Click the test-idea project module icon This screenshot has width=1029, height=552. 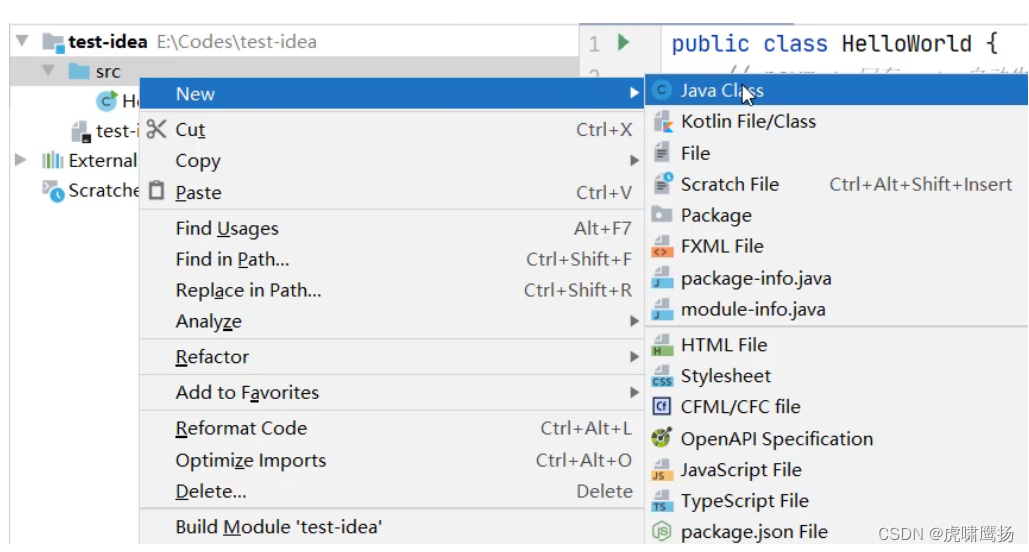coord(53,43)
